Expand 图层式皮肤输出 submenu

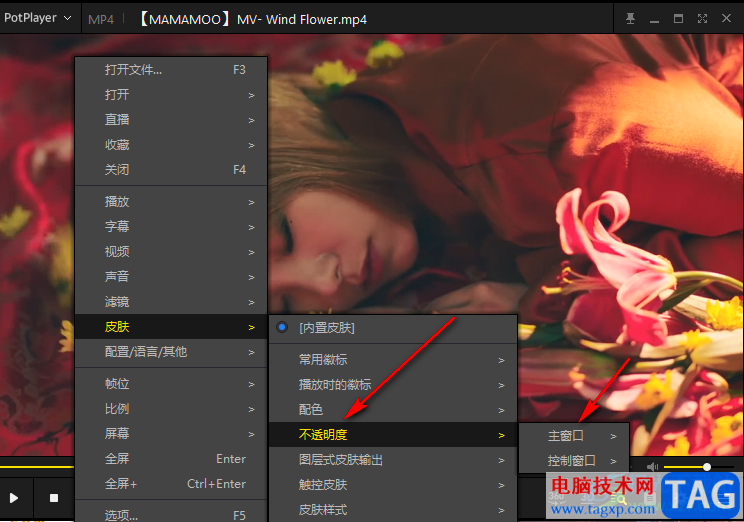pyautogui.click(x=393, y=460)
